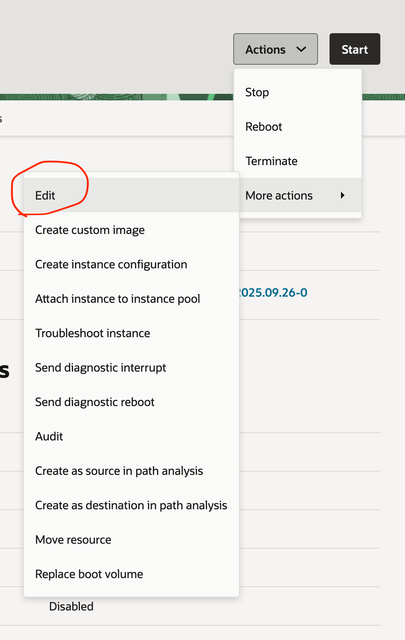Select Send diagnostic interrupt
This screenshot has height=640, width=405.
pos(131,367)
